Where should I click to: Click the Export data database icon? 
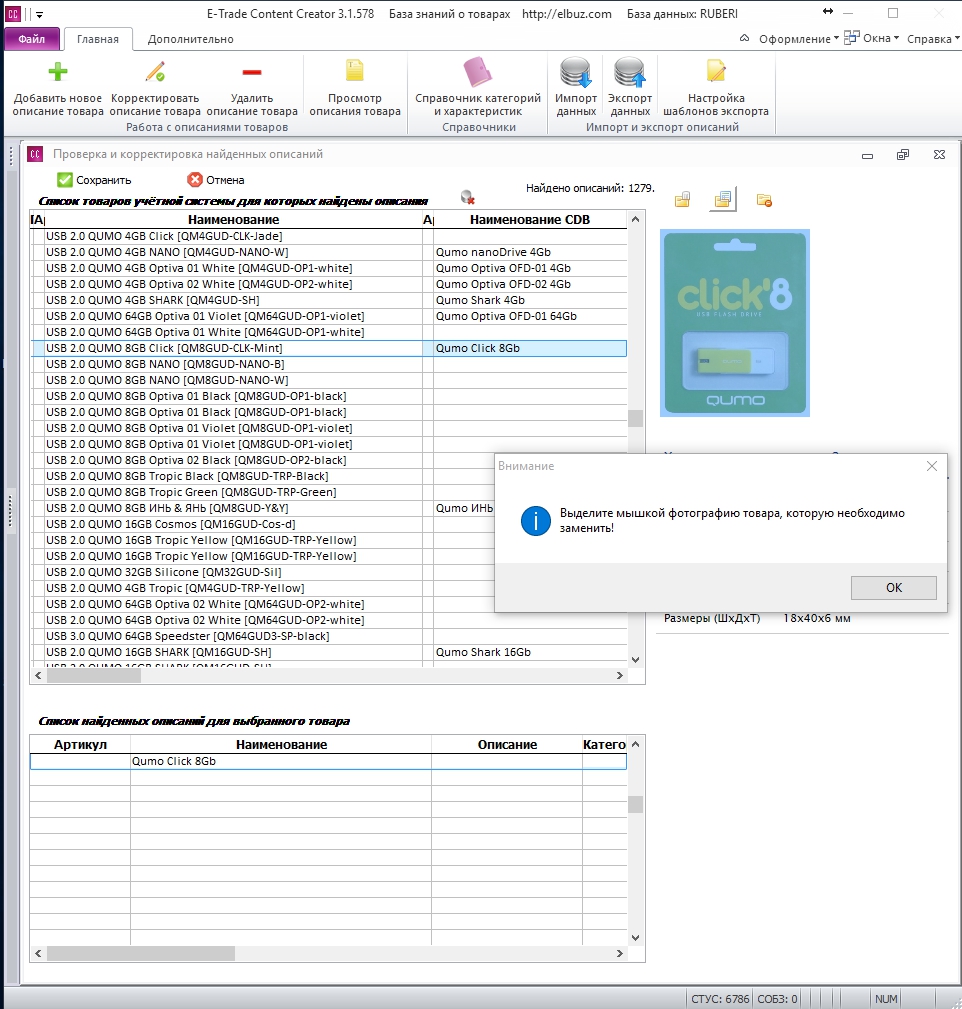[x=630, y=71]
